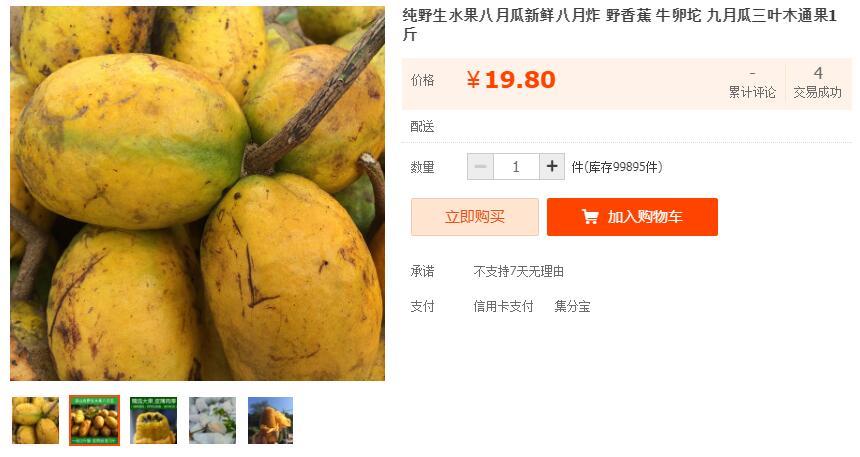Viewport: 860px width, 457px height.
Task: Click the 信用卡支付 payment option
Action: pos(503,306)
